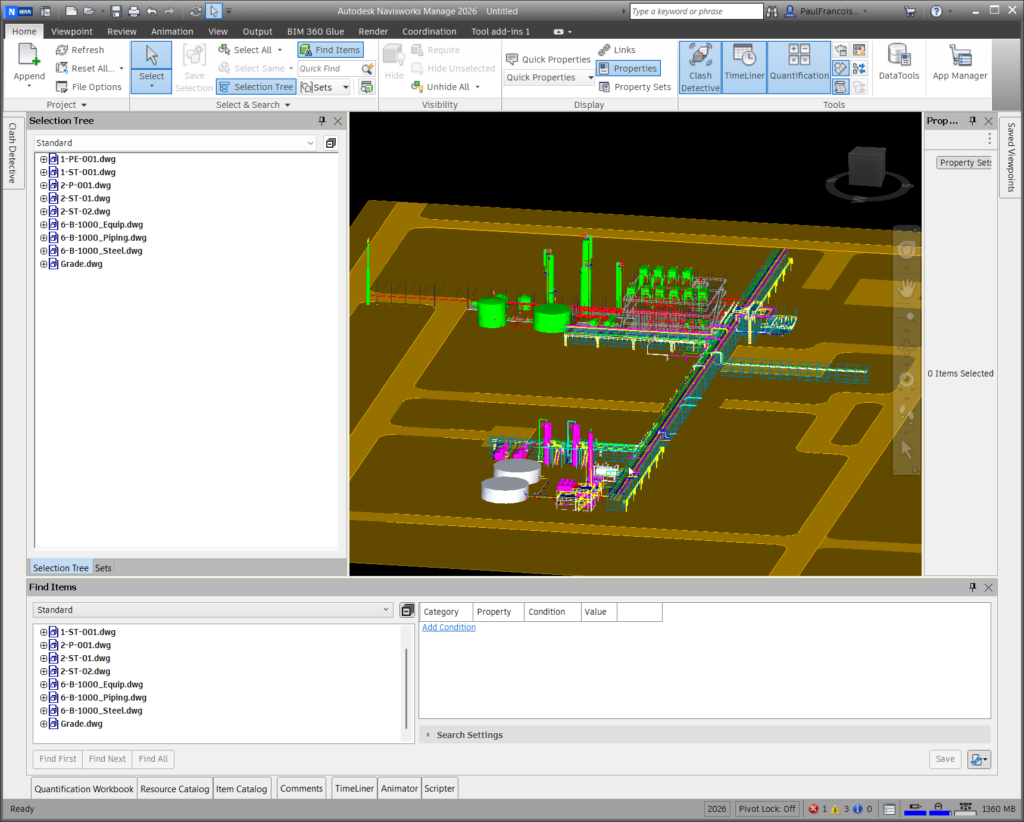Image resolution: width=1024 pixels, height=822 pixels.
Task: Click the Property Sets button in Properties panel
Action: coord(965,163)
